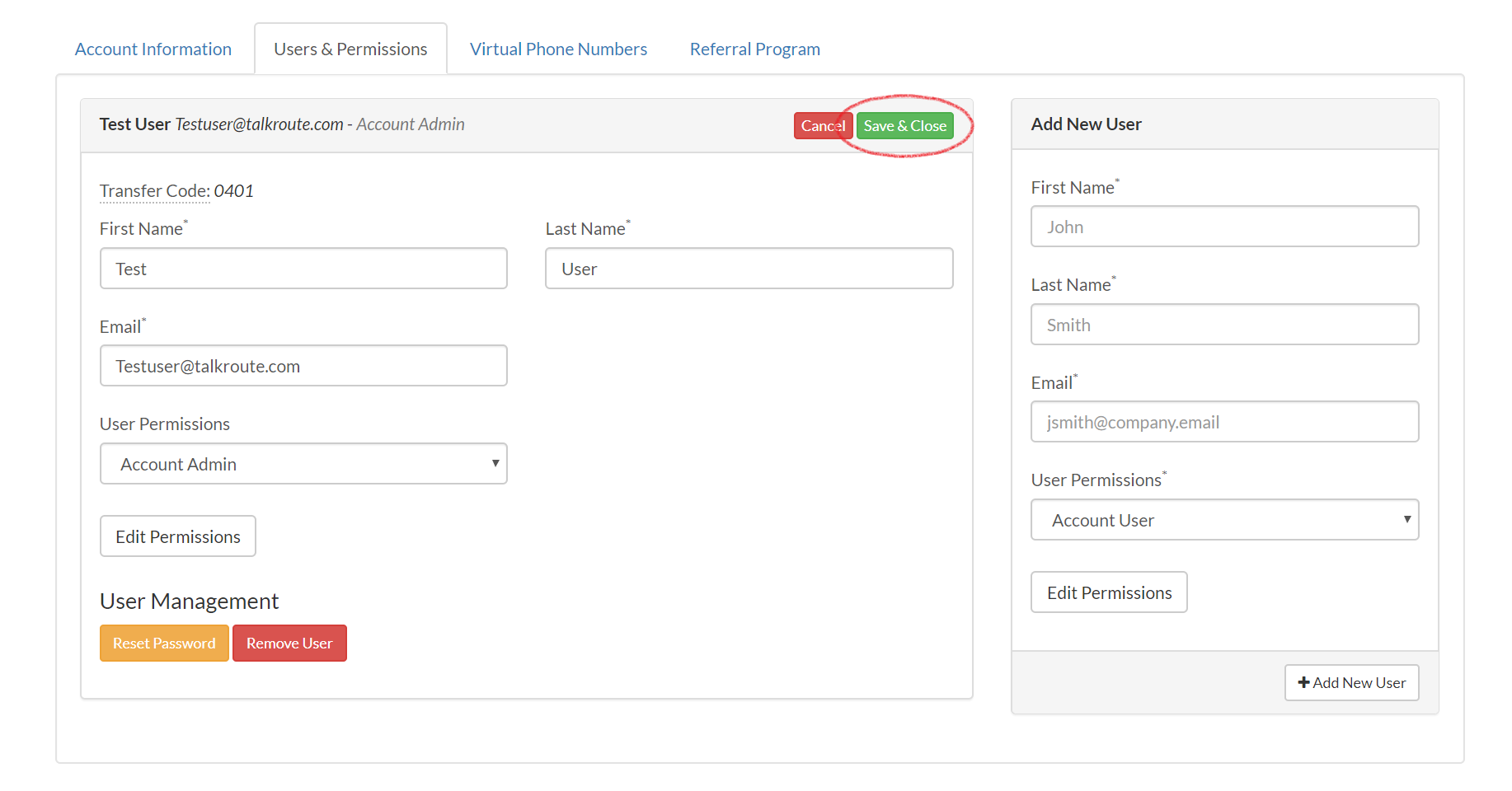Click the Transfer Code label
The width and height of the screenshot is (1512, 791).
pos(155,191)
